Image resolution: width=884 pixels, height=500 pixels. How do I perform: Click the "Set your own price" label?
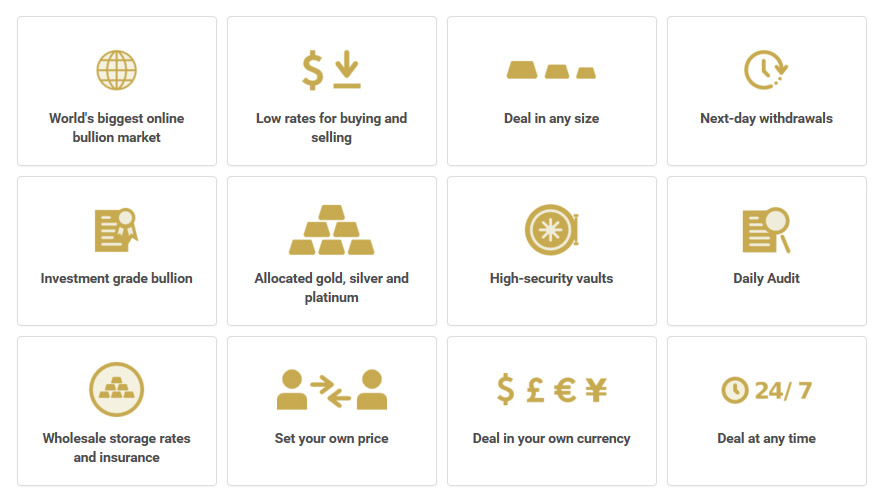(x=332, y=439)
